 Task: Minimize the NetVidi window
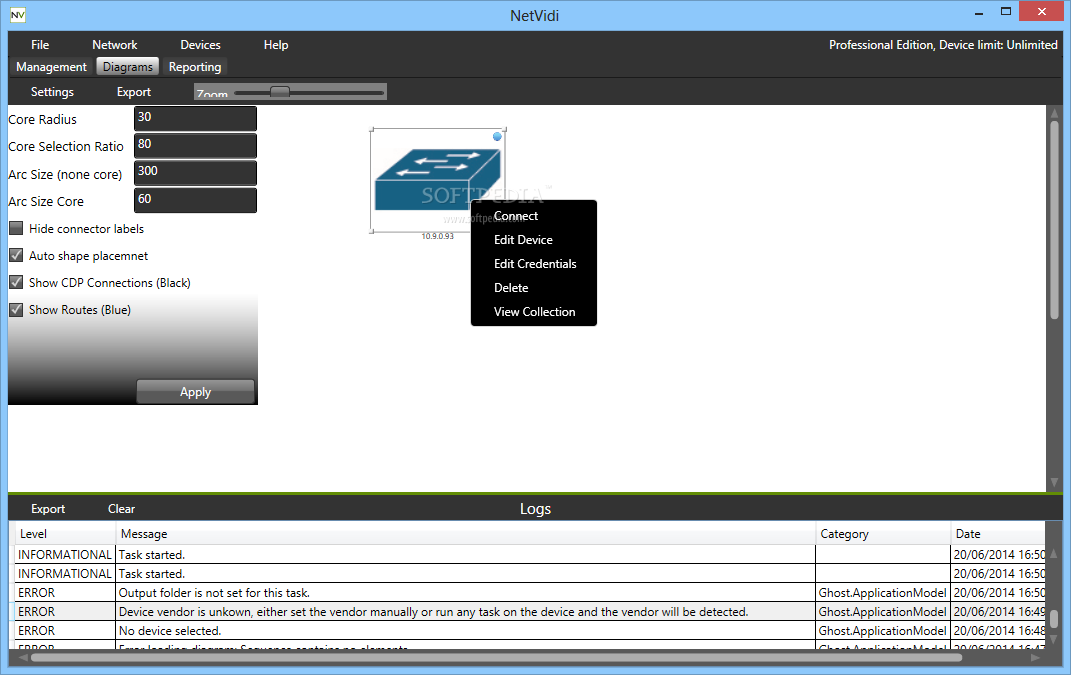979,12
